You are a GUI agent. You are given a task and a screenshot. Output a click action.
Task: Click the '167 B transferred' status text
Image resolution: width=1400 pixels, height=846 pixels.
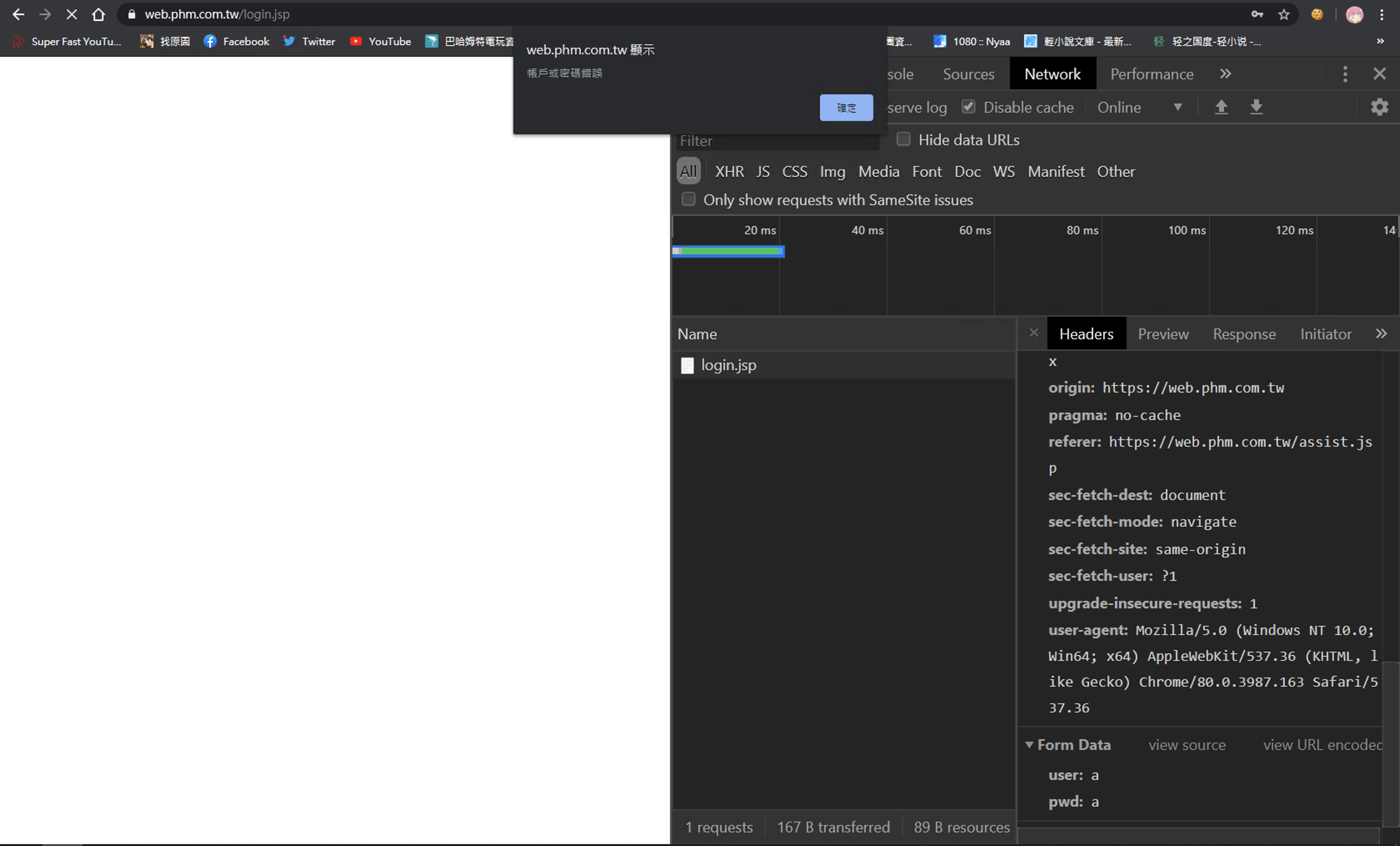pos(833,827)
